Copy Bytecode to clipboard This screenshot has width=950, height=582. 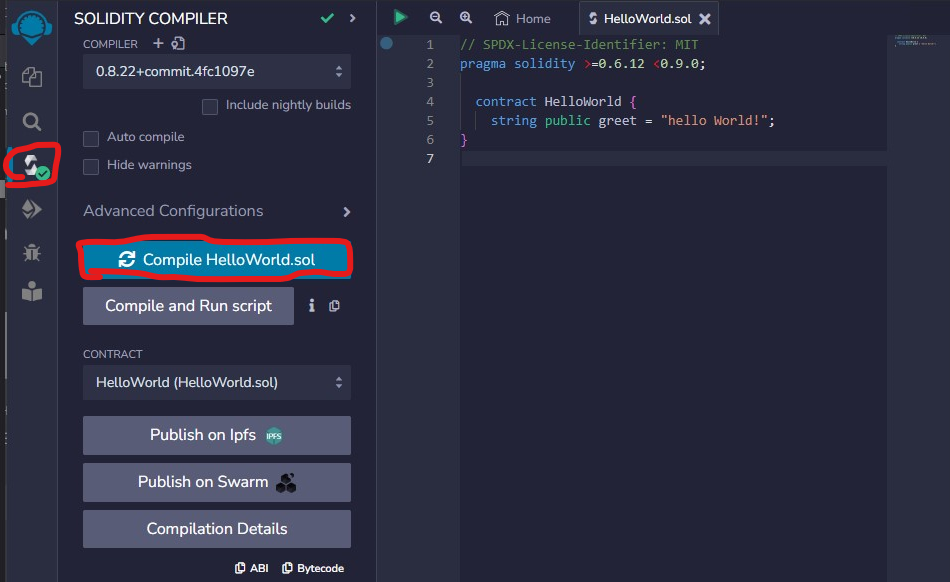(x=313, y=568)
